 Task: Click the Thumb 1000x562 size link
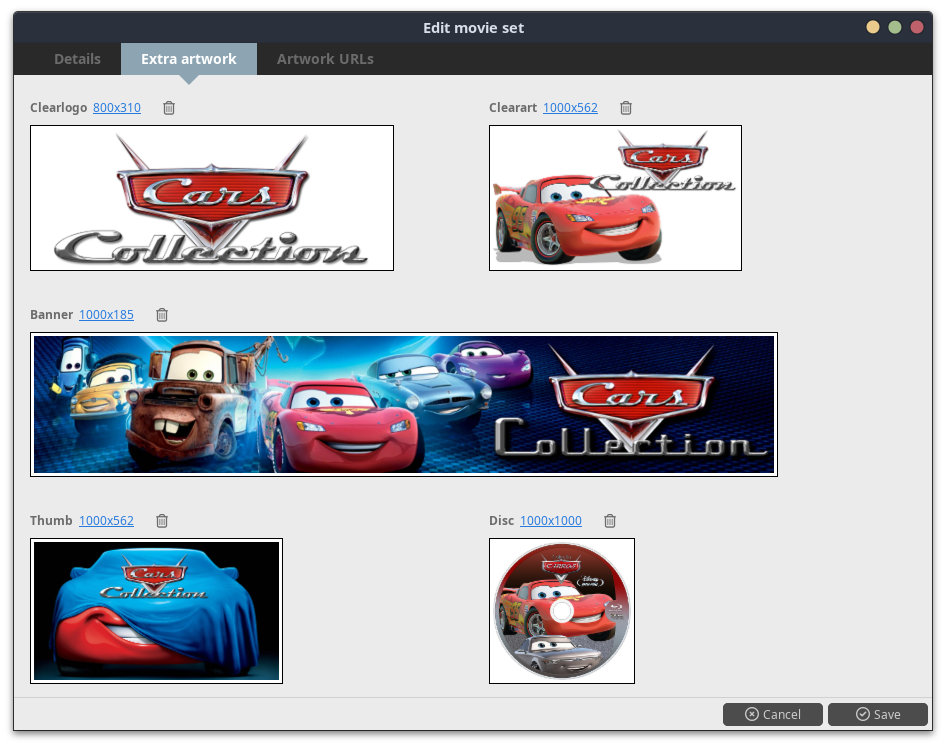106,521
